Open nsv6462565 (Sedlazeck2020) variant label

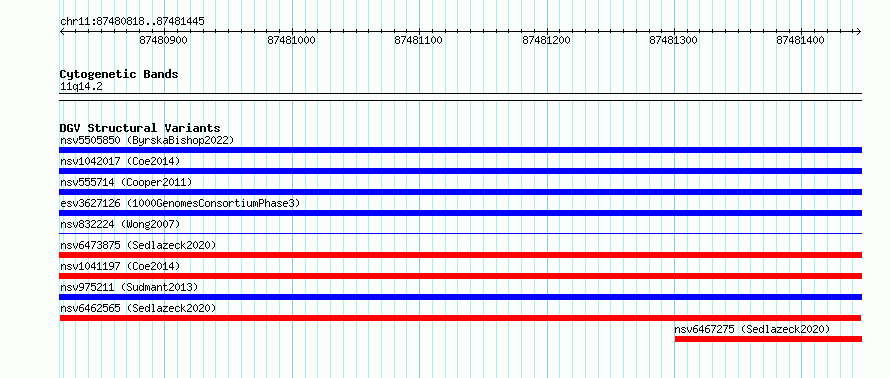click(138, 308)
